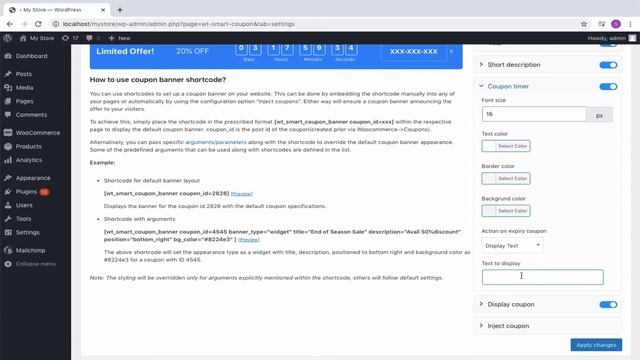Close the My Store browser tab
Screen dimensions: 640x360
coord(103,10)
